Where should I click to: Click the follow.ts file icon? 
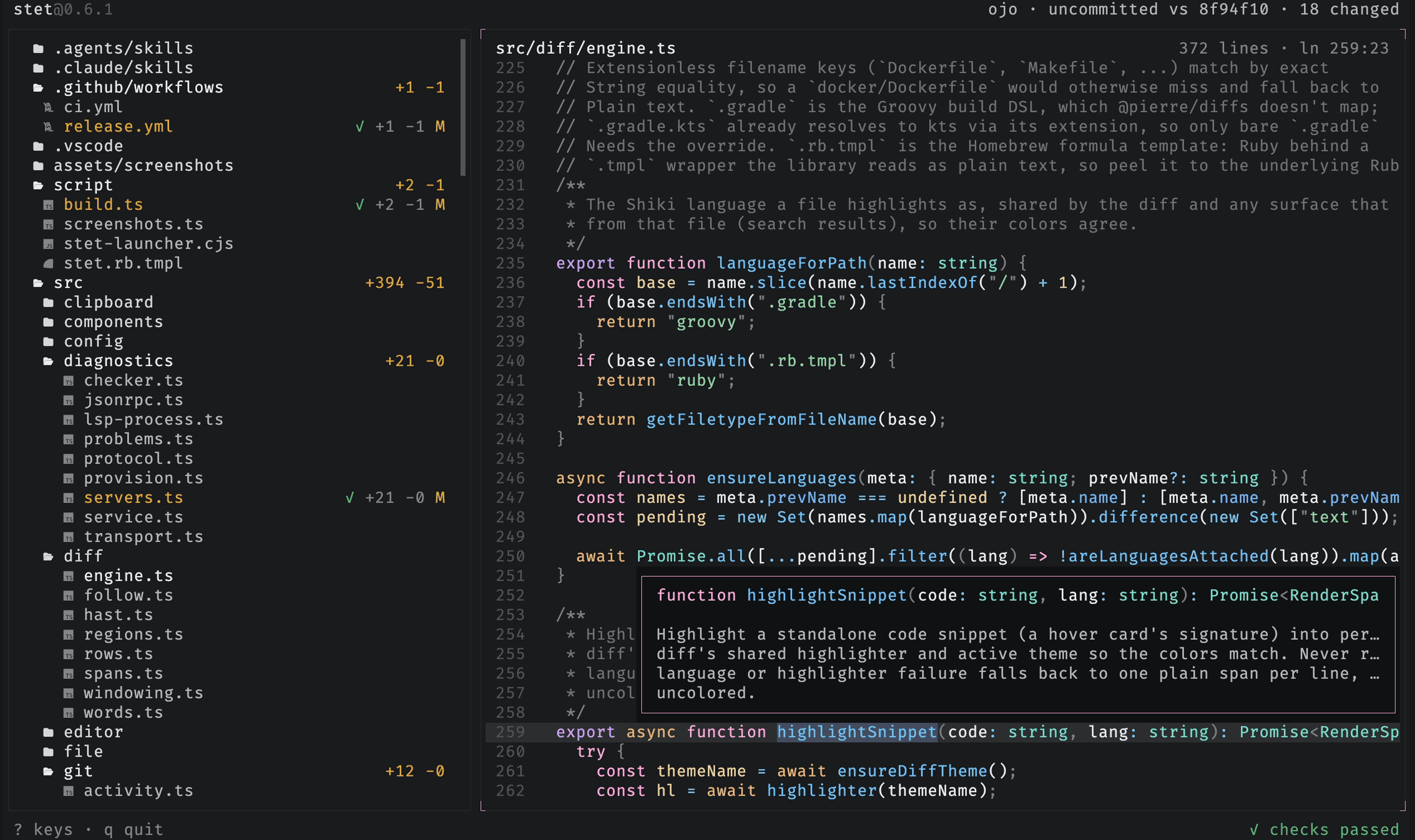pyautogui.click(x=69, y=596)
